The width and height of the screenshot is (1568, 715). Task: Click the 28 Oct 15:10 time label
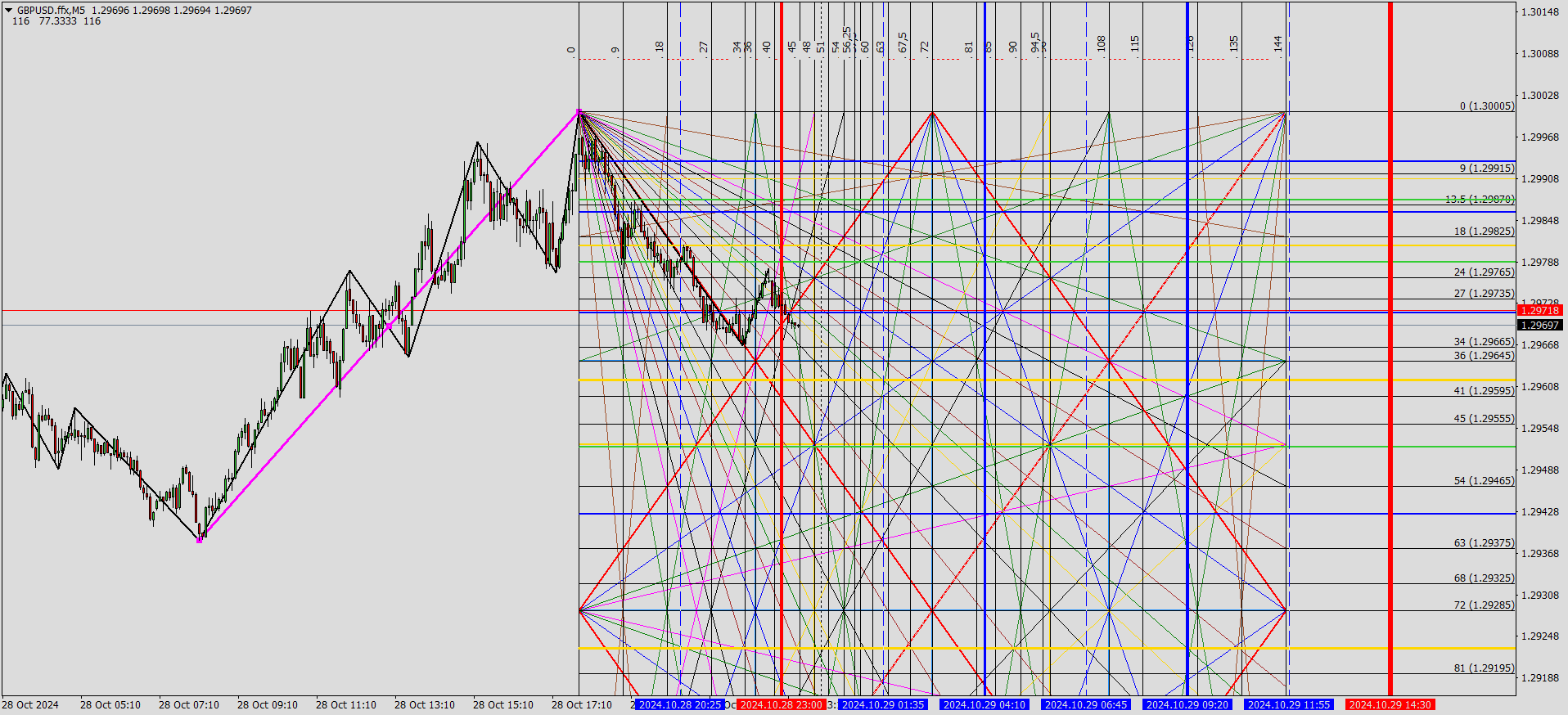(503, 705)
